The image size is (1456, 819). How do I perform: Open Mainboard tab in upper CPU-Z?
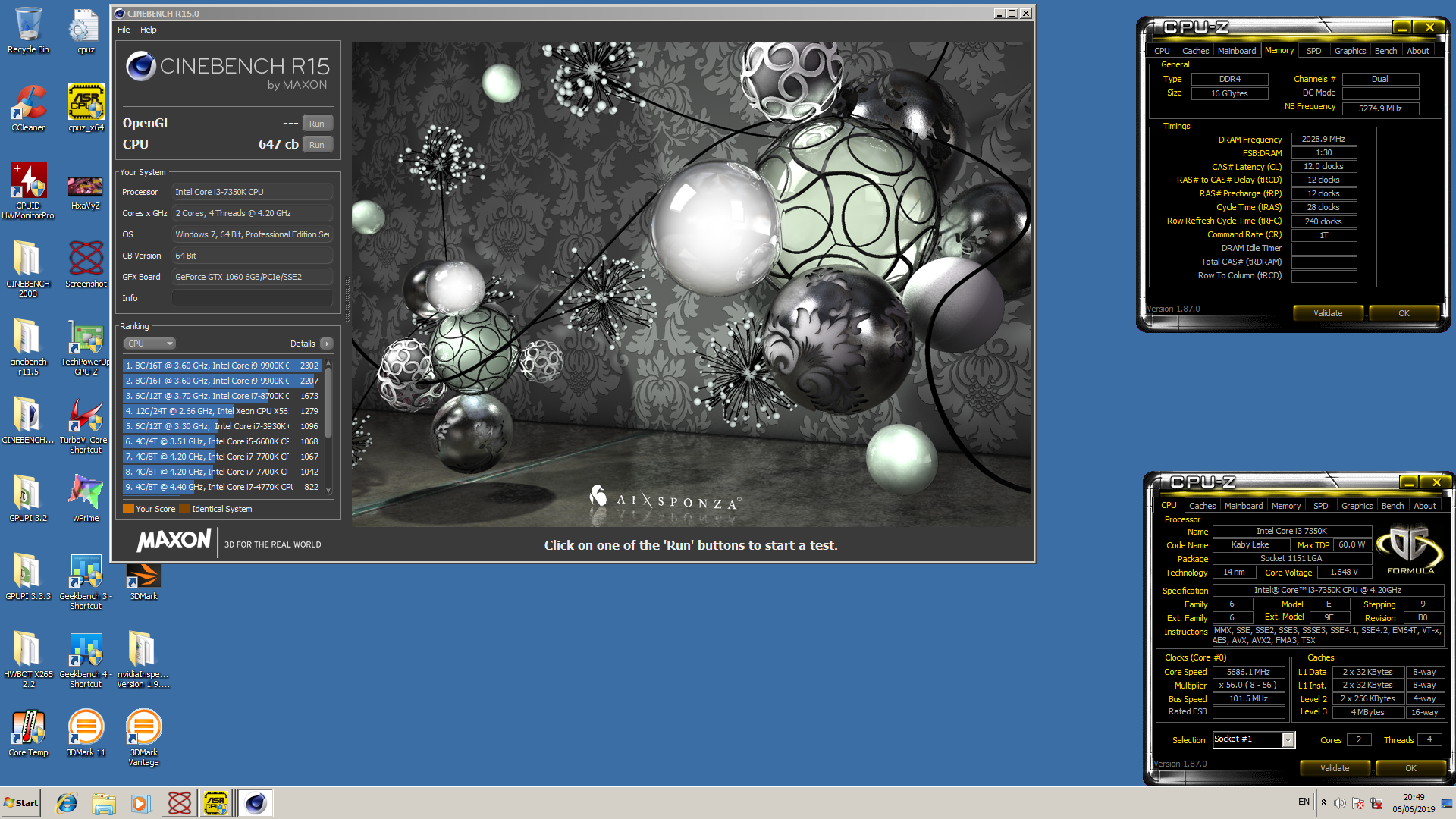tap(1237, 51)
